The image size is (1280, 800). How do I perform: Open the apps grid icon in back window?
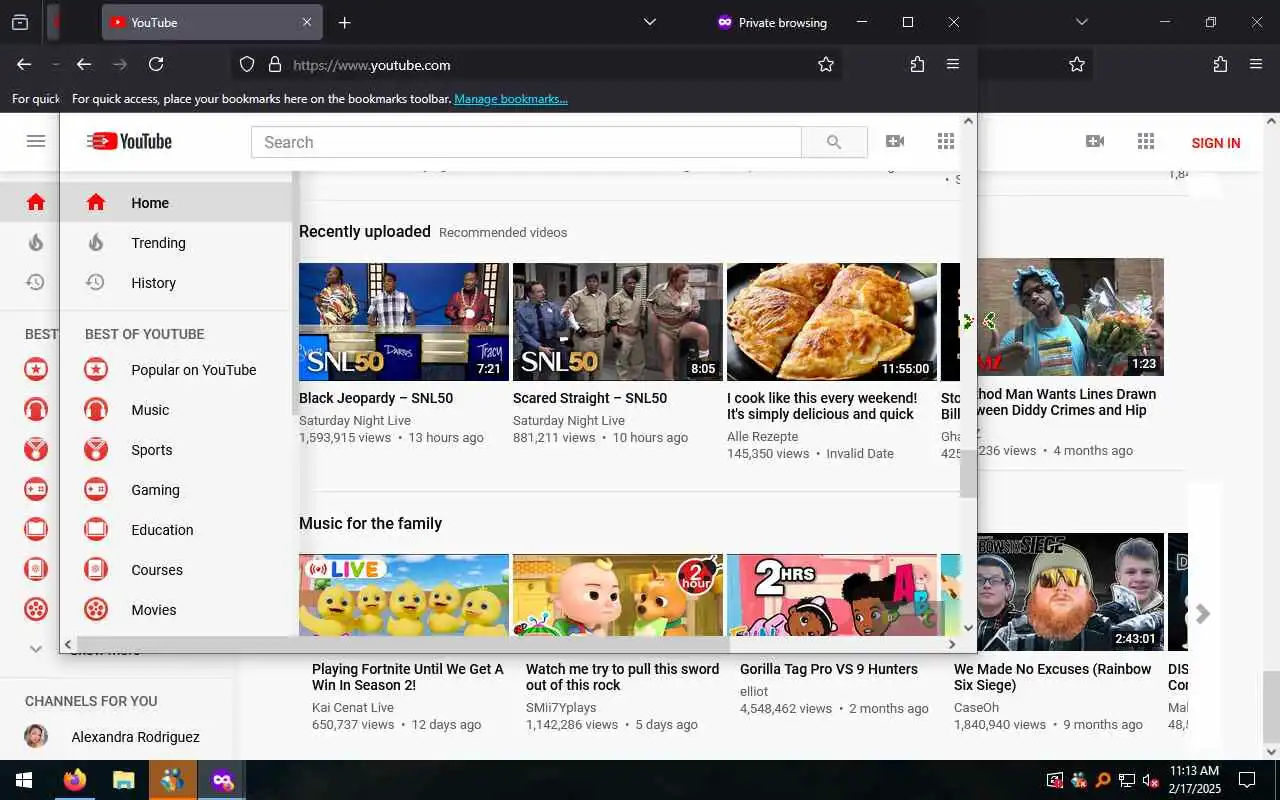pos(1146,142)
